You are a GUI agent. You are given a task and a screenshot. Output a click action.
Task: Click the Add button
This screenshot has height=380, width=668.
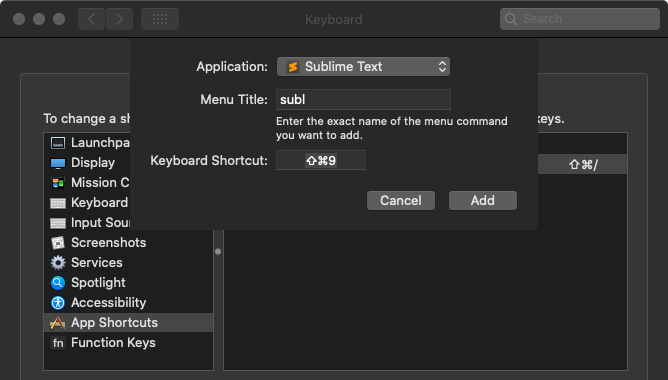coord(483,201)
